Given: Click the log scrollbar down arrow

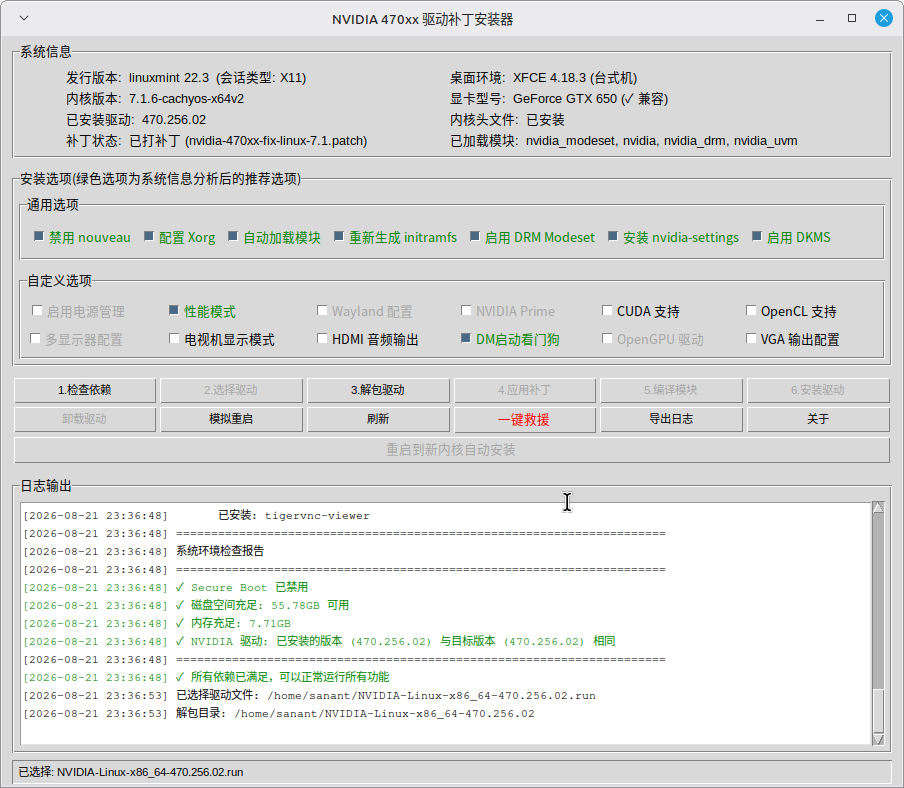Looking at the screenshot, I should [x=878, y=739].
